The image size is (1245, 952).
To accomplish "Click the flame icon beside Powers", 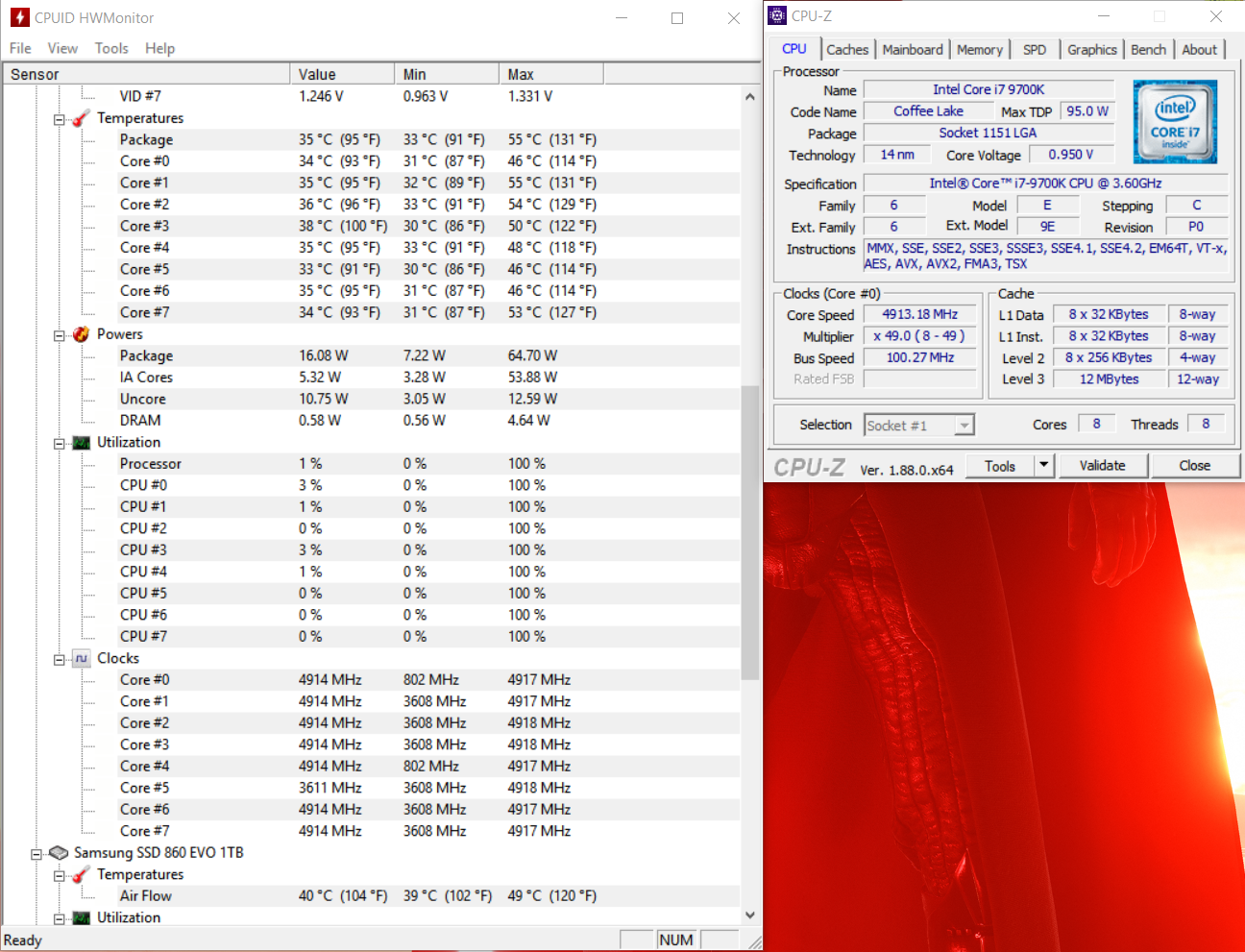I will 81,334.
